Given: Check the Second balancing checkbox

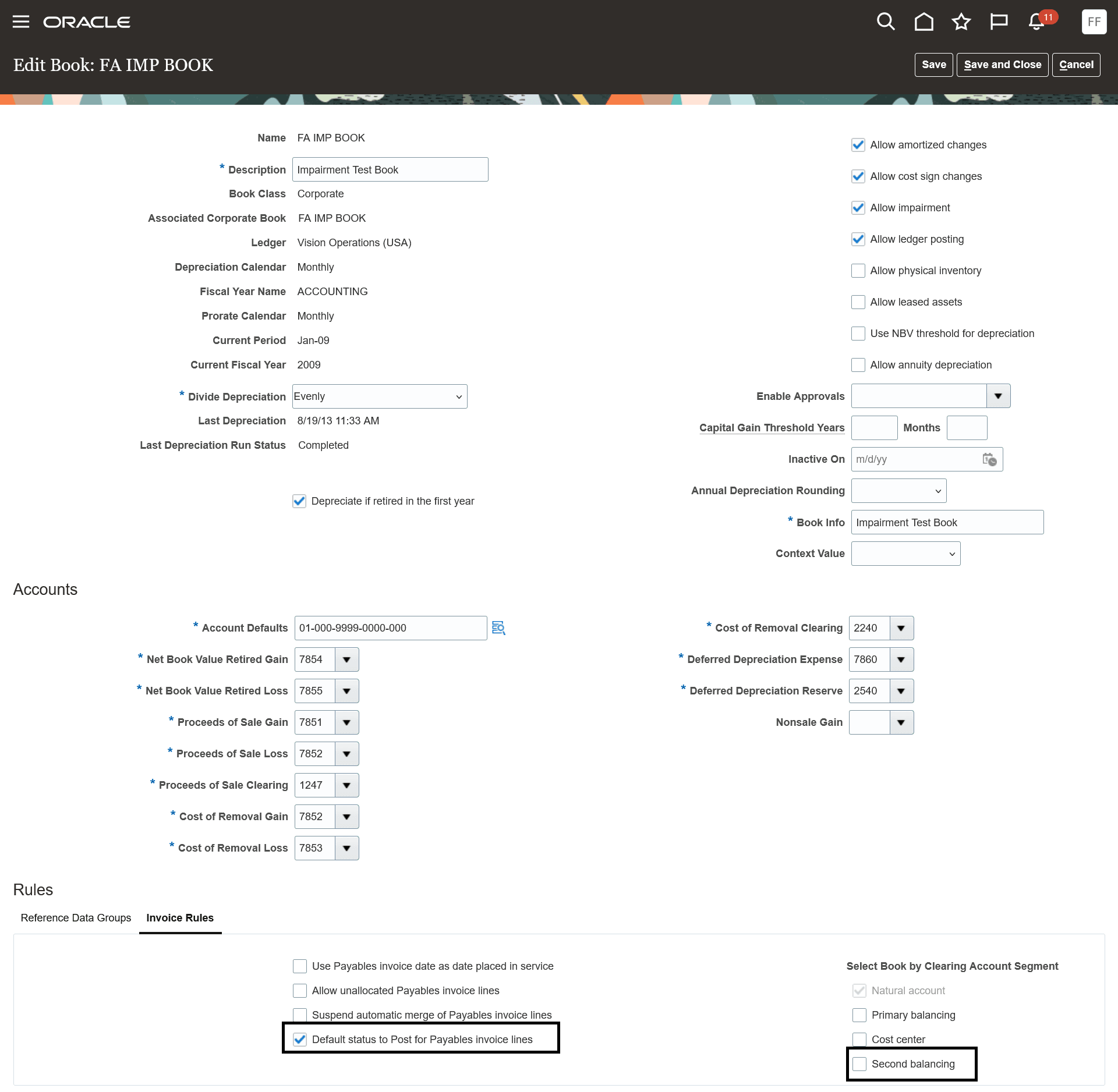Looking at the screenshot, I should [859, 1064].
